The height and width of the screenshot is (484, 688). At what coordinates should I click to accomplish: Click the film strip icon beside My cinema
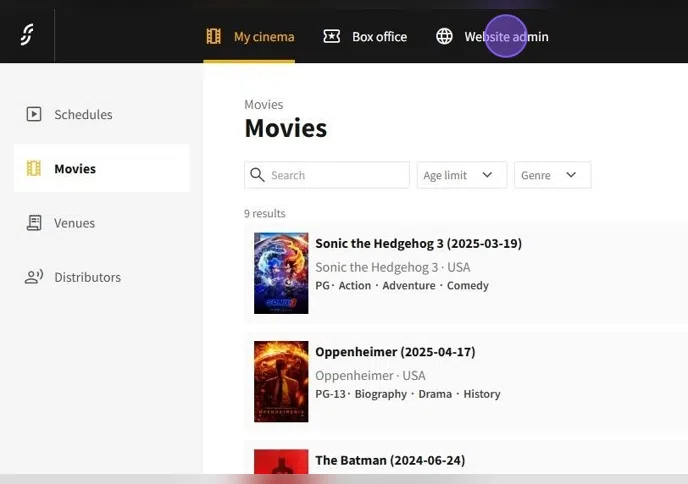click(214, 37)
